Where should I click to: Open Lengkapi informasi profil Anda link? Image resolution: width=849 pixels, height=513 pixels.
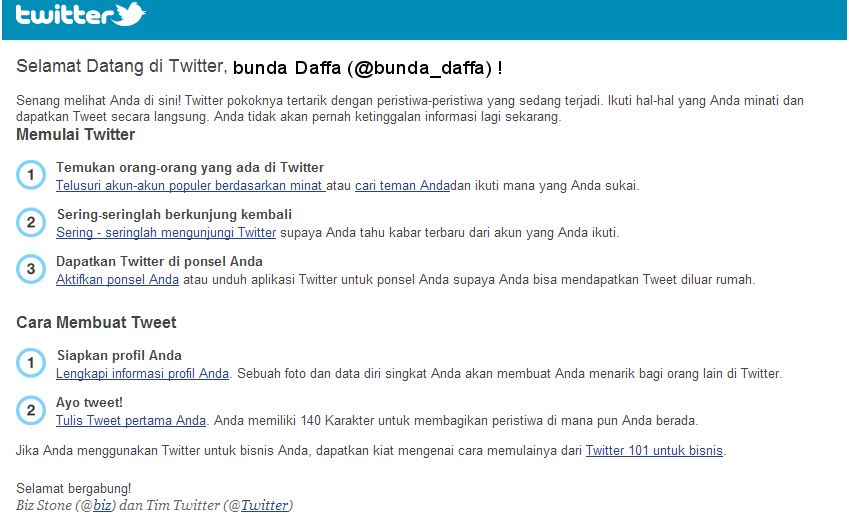142,374
